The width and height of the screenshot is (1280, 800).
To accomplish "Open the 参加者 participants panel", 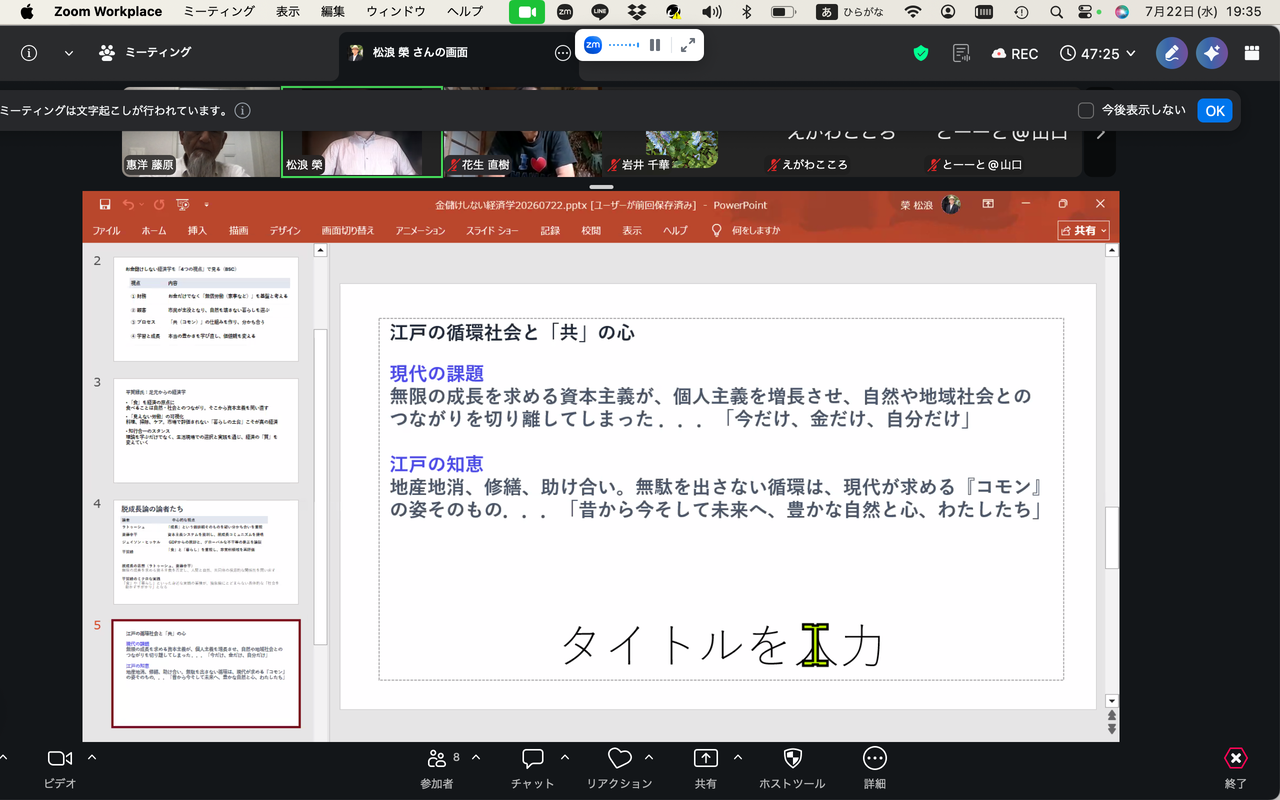I will pyautogui.click(x=437, y=769).
